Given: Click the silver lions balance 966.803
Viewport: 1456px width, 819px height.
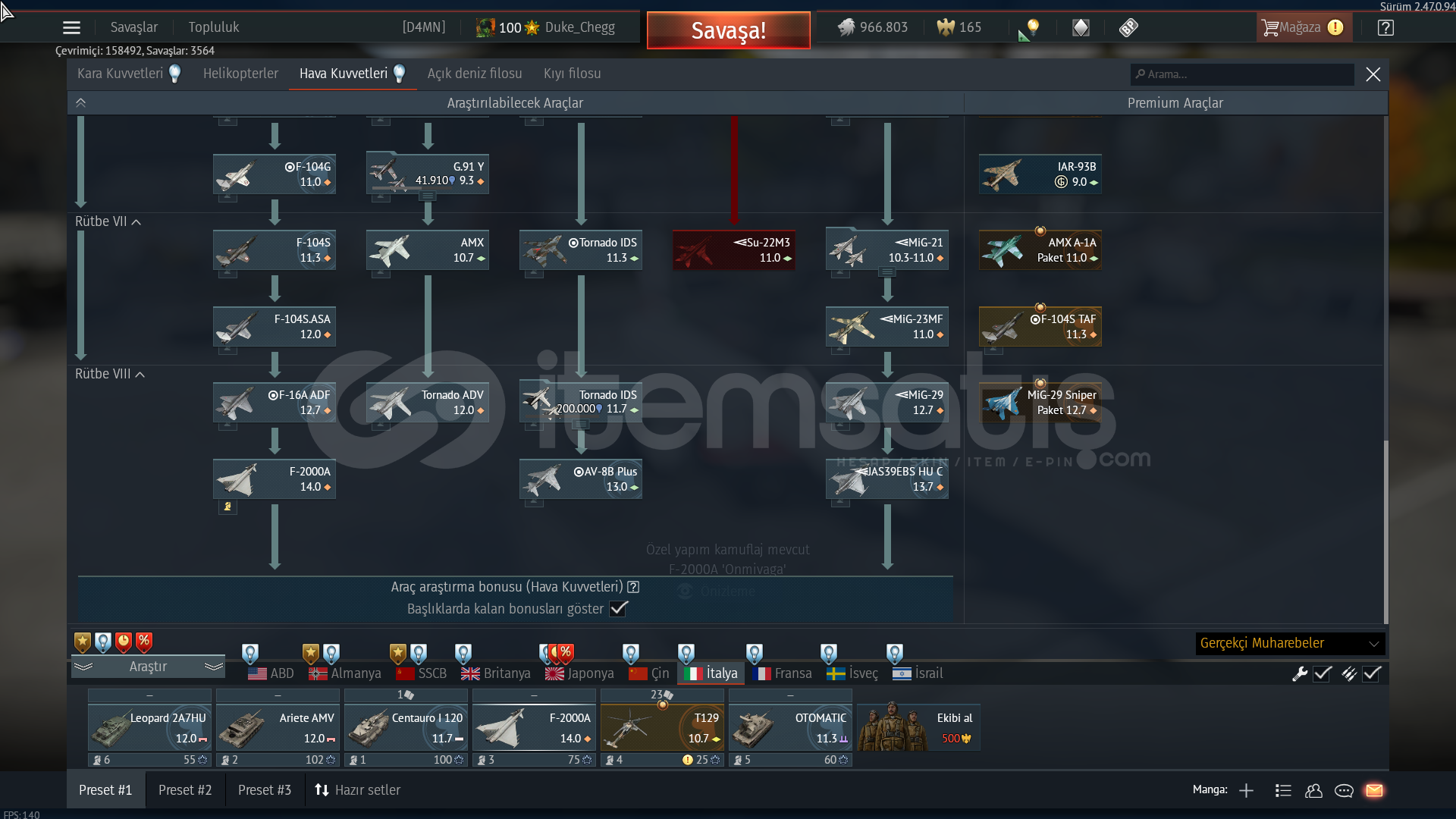Looking at the screenshot, I should coord(873,27).
